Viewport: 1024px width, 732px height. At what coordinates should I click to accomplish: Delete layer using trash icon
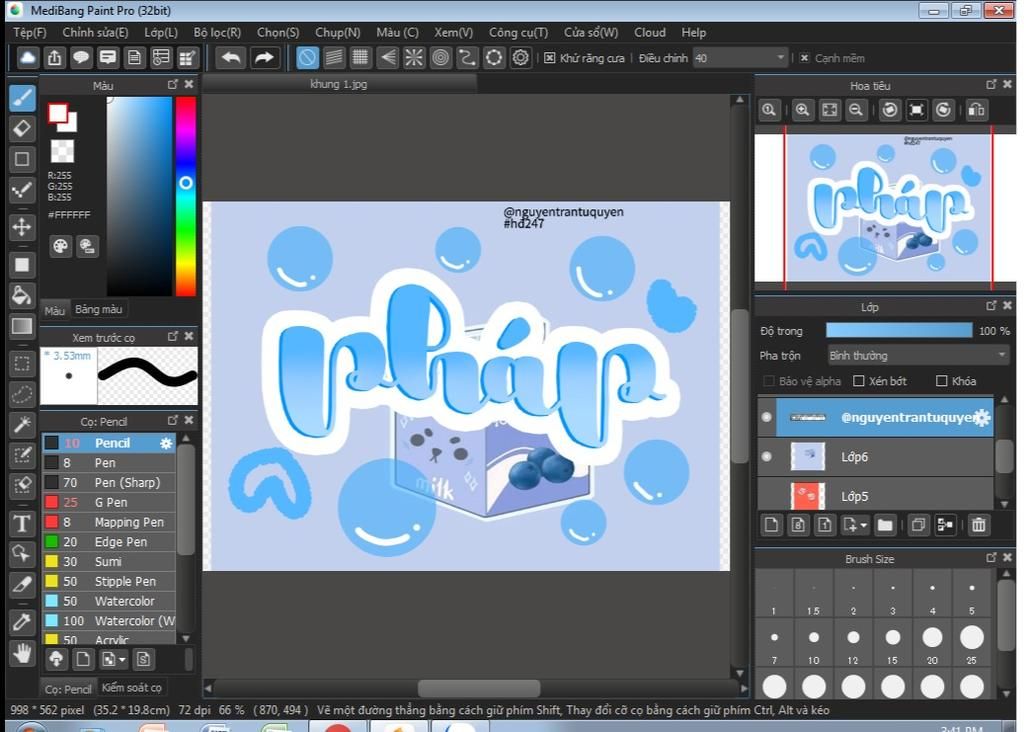[978, 525]
